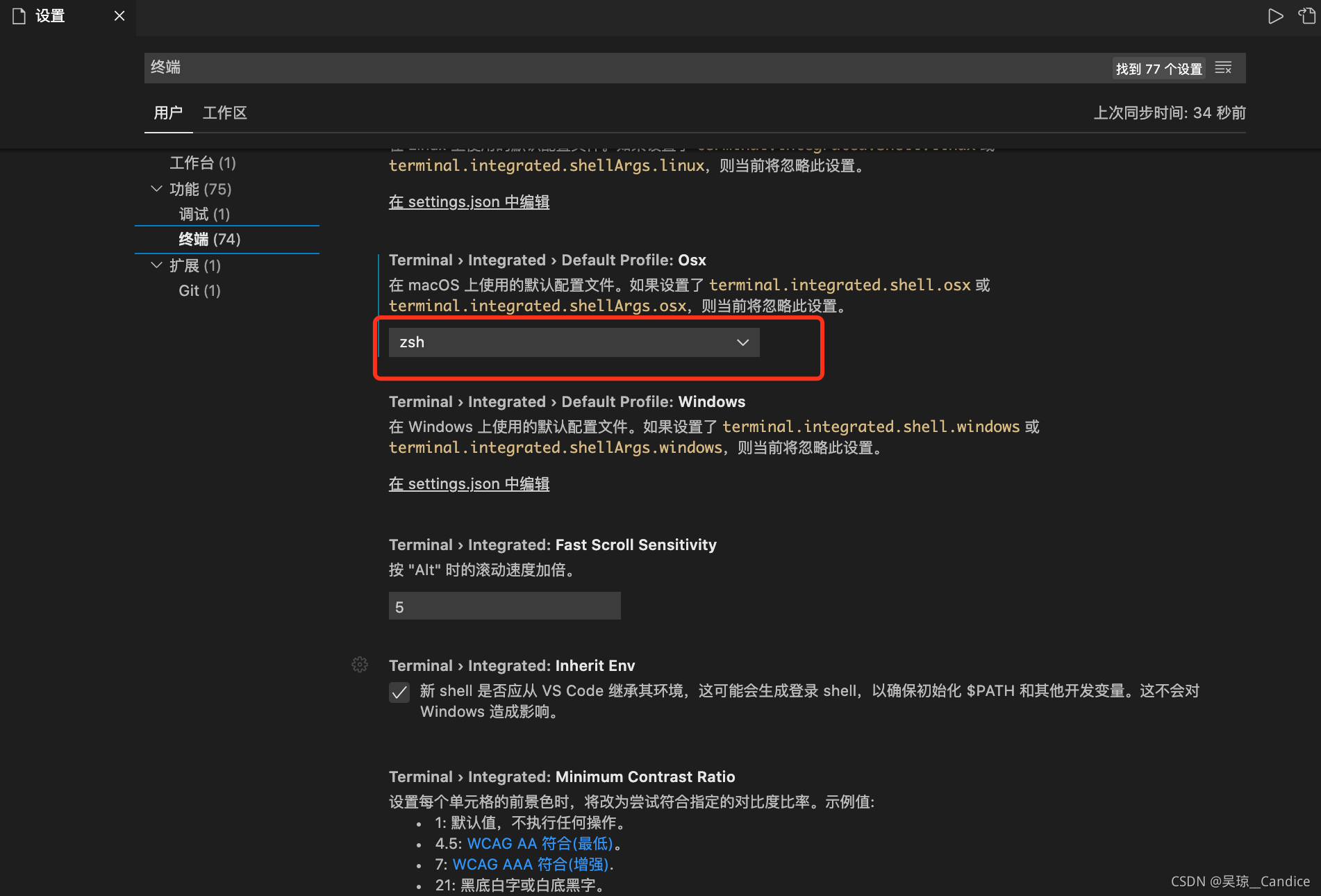Click the terminal.integrated.shellArgs.windows setting reference

(556, 448)
